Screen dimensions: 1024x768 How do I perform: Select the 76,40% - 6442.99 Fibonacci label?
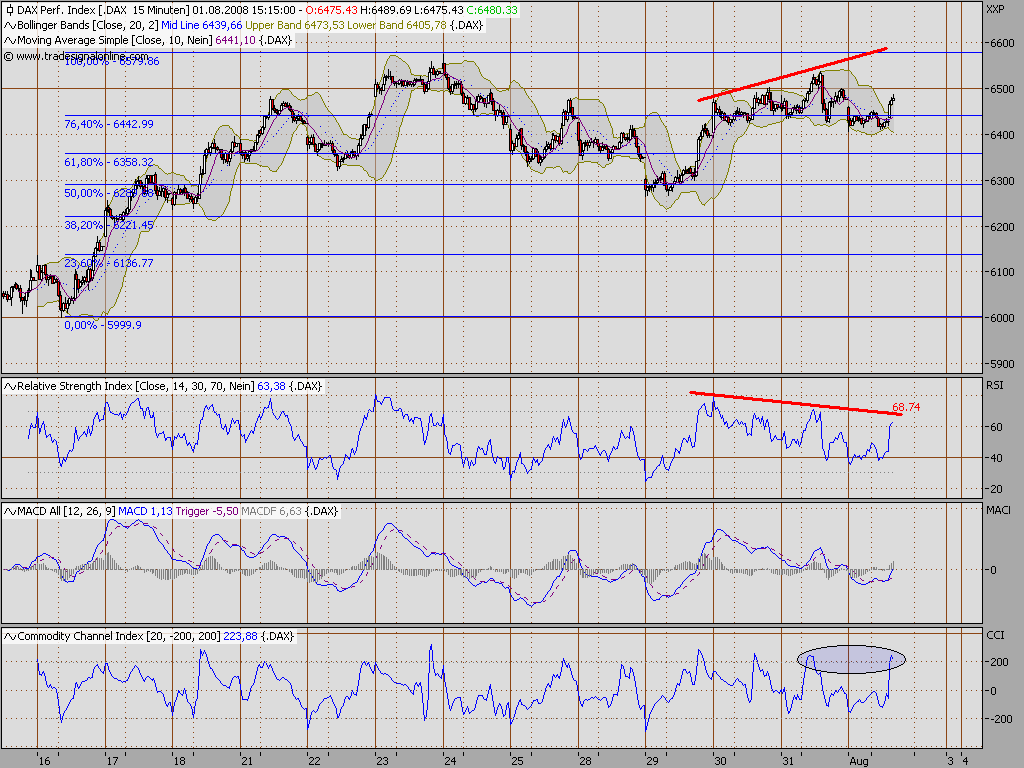pos(108,124)
